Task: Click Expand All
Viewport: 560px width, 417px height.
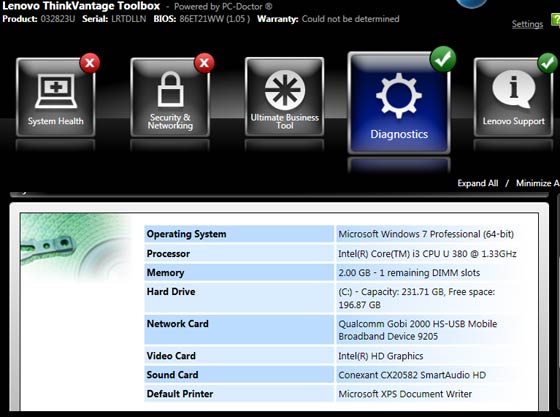Action: point(478,183)
